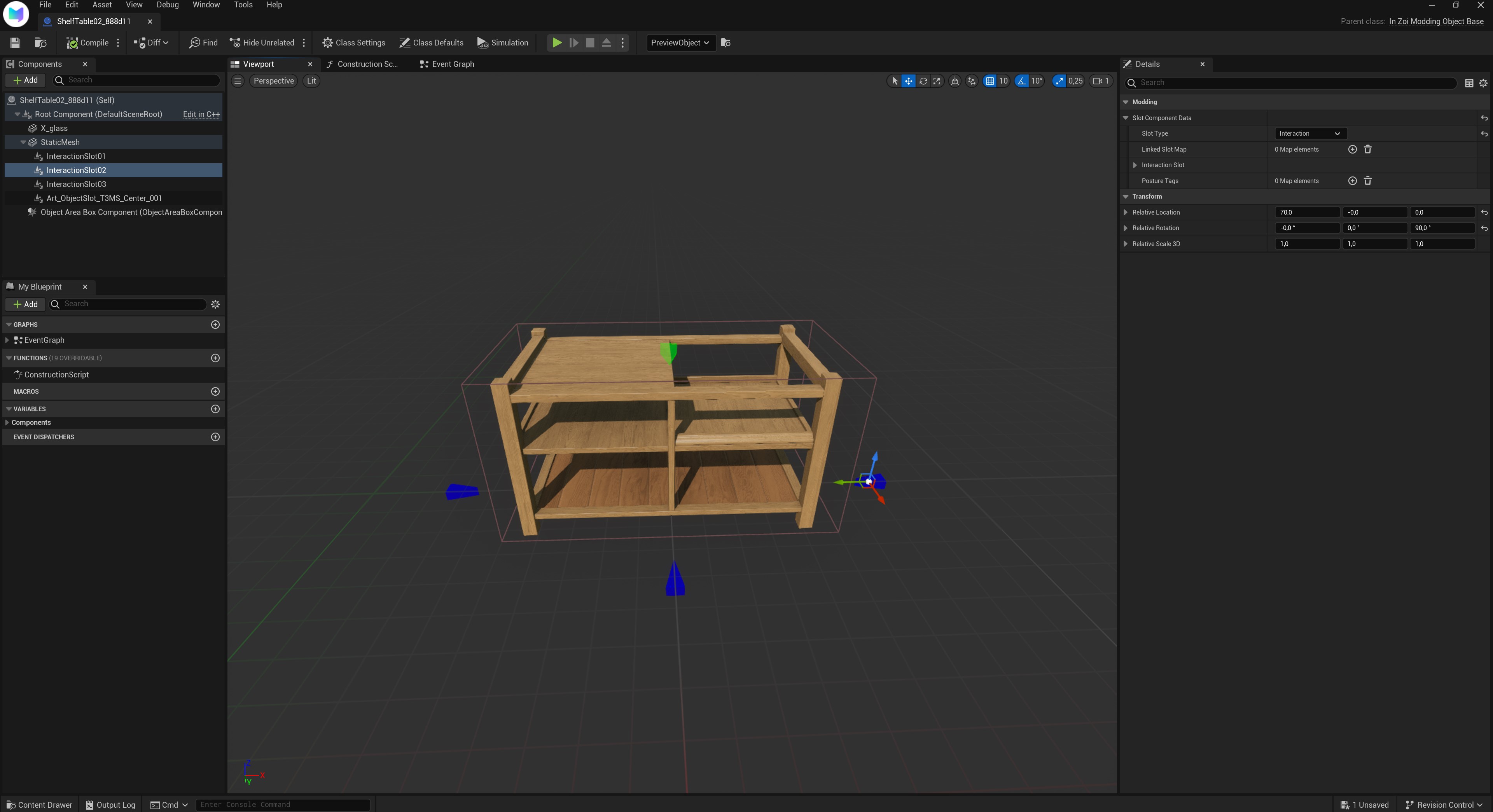Add new graph in Graphs section
The height and width of the screenshot is (812, 1493).
coord(215,325)
